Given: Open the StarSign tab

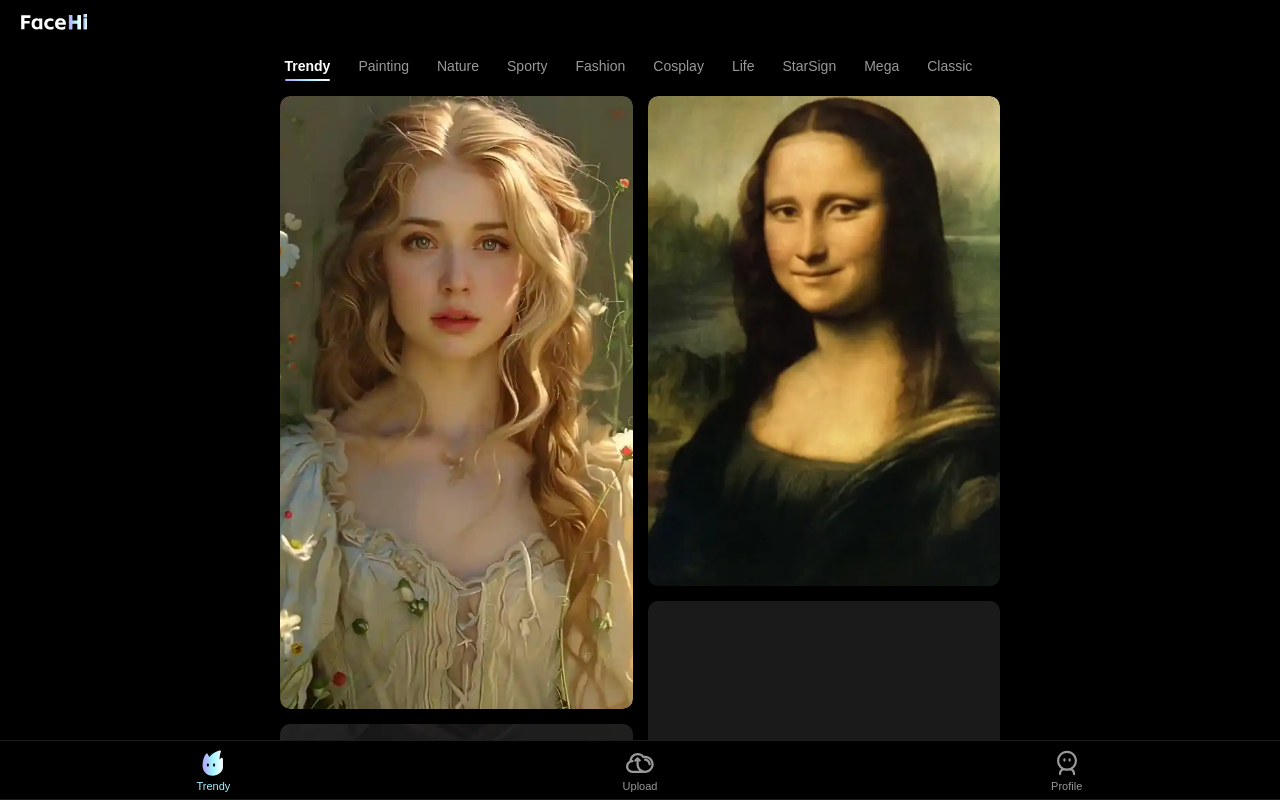Looking at the screenshot, I should [809, 66].
